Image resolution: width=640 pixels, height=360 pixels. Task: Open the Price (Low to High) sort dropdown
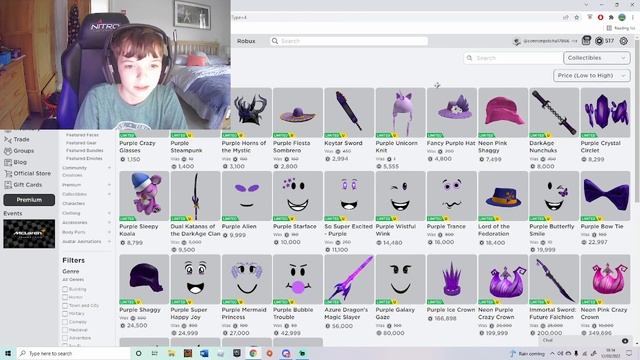pos(592,76)
